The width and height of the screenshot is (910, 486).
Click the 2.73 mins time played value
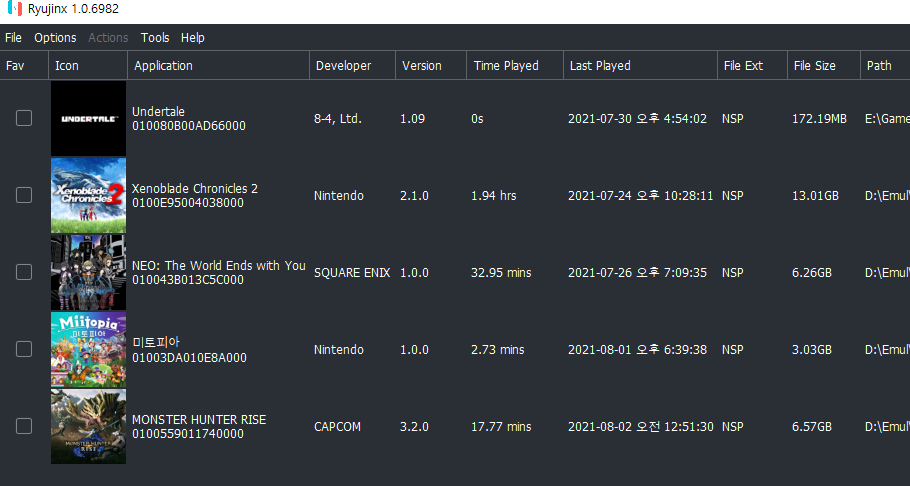(x=497, y=350)
